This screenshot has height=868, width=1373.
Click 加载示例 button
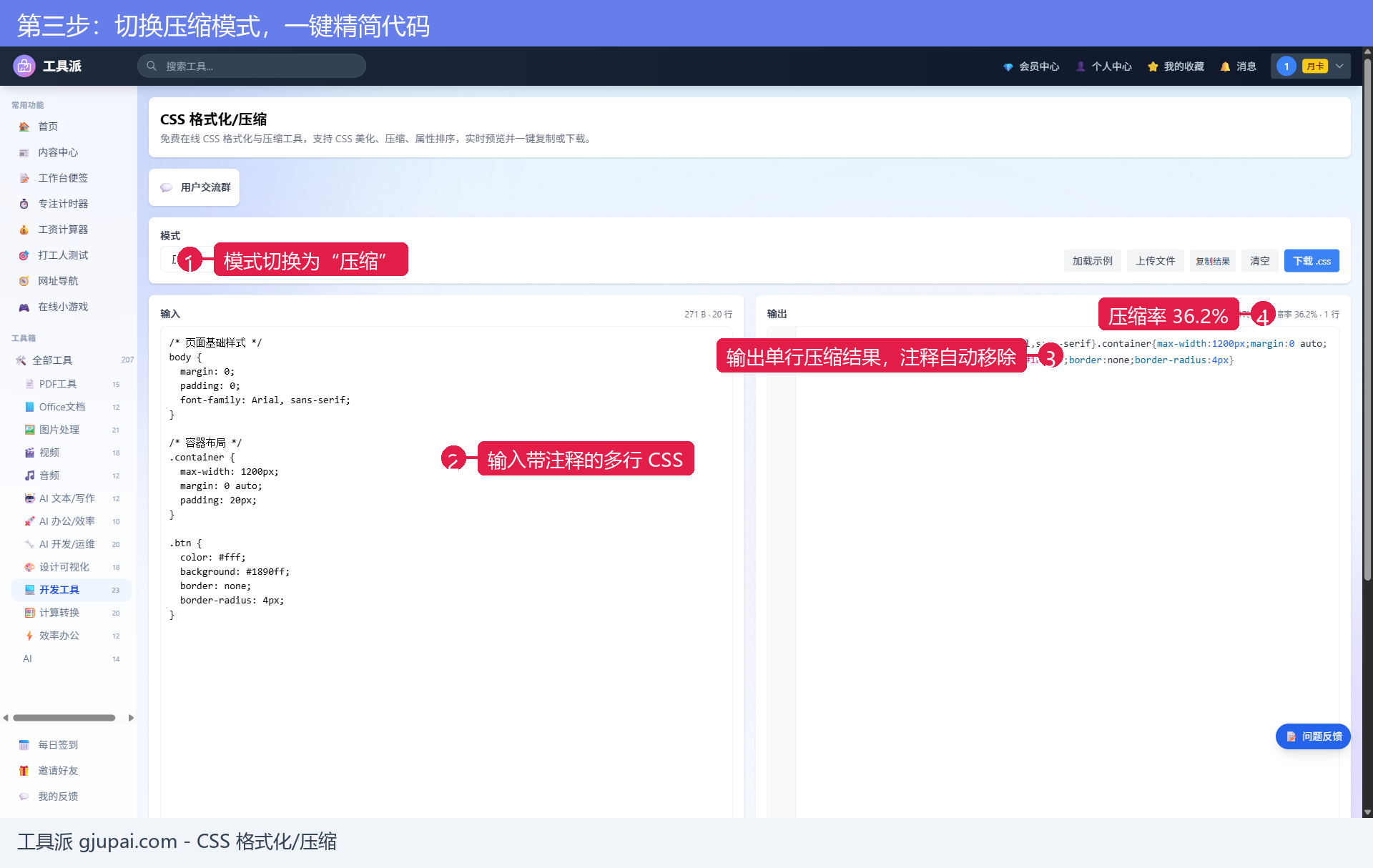click(1092, 261)
